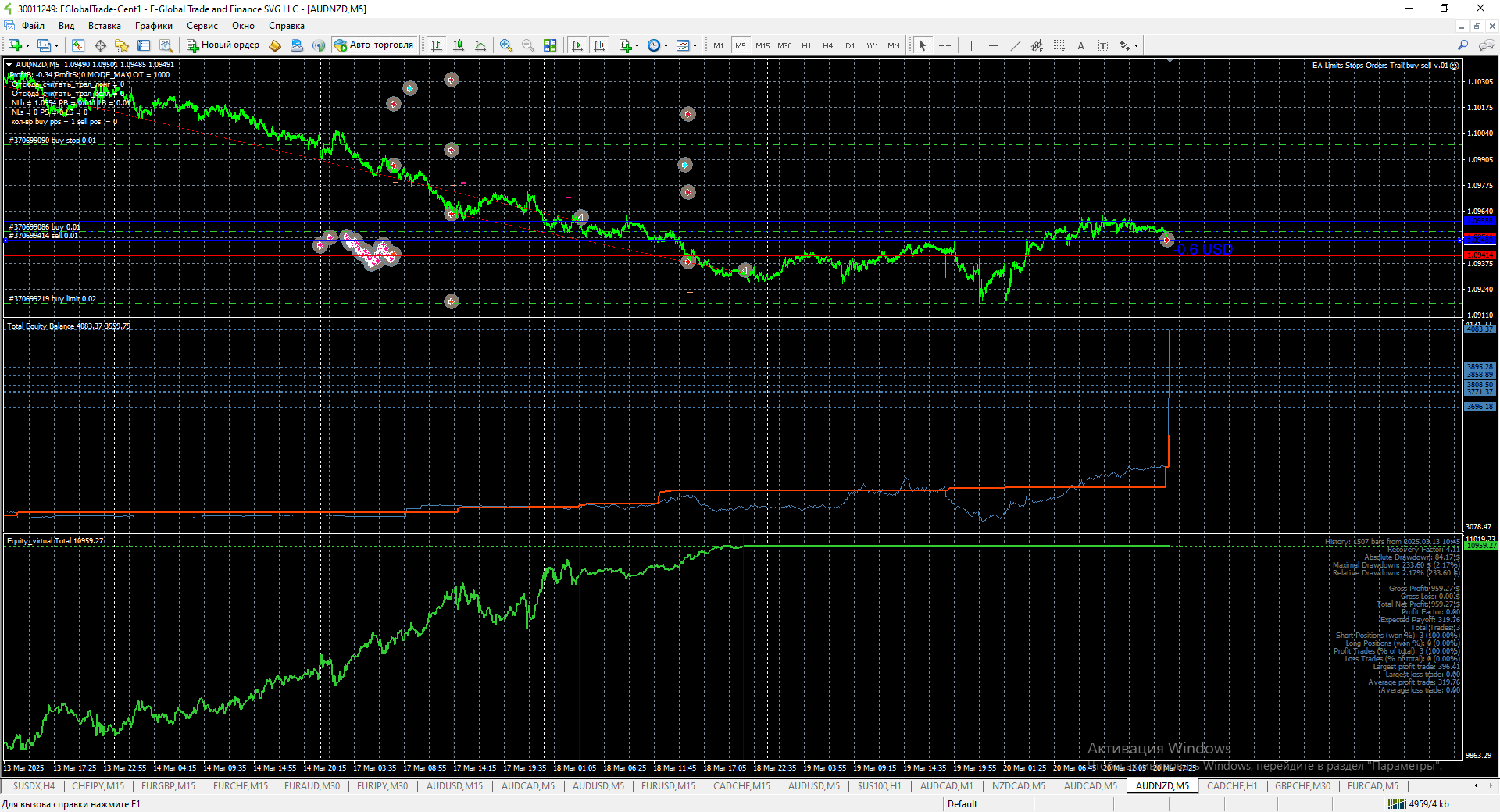Switch to MN timeframe
This screenshot has height=812, width=1500.
click(894, 45)
